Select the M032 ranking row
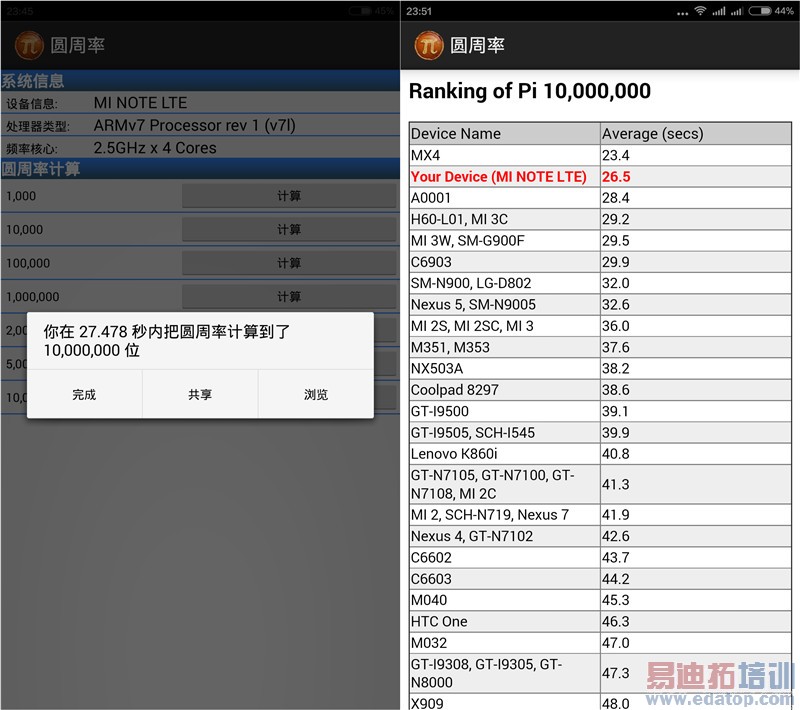 [600, 643]
